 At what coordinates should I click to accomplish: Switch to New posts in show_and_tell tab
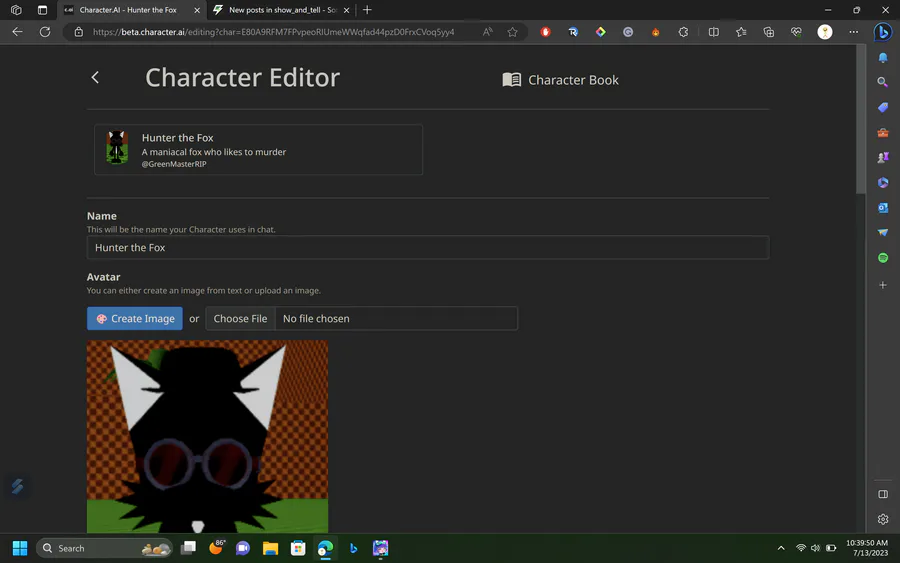pos(281,10)
